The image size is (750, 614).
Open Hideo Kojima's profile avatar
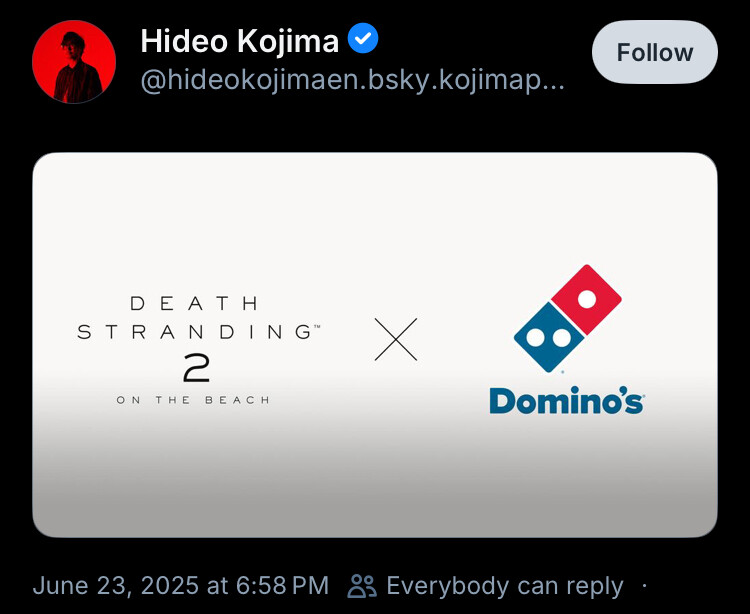pos(74,62)
